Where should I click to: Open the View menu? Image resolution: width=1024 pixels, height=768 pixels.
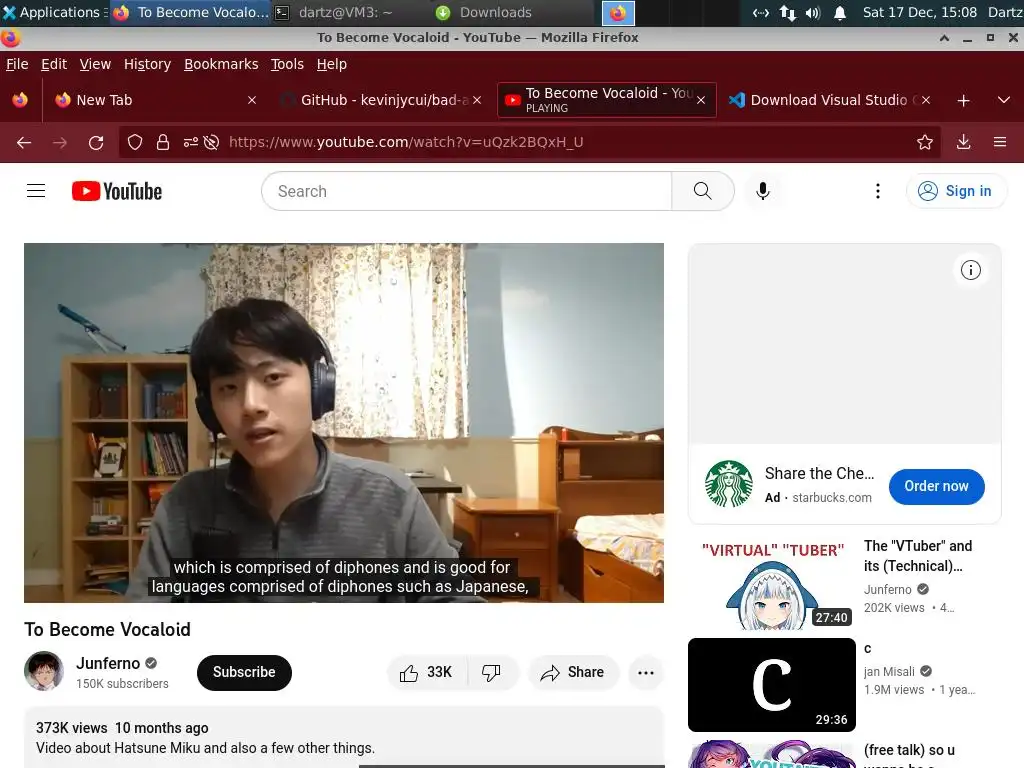point(95,64)
